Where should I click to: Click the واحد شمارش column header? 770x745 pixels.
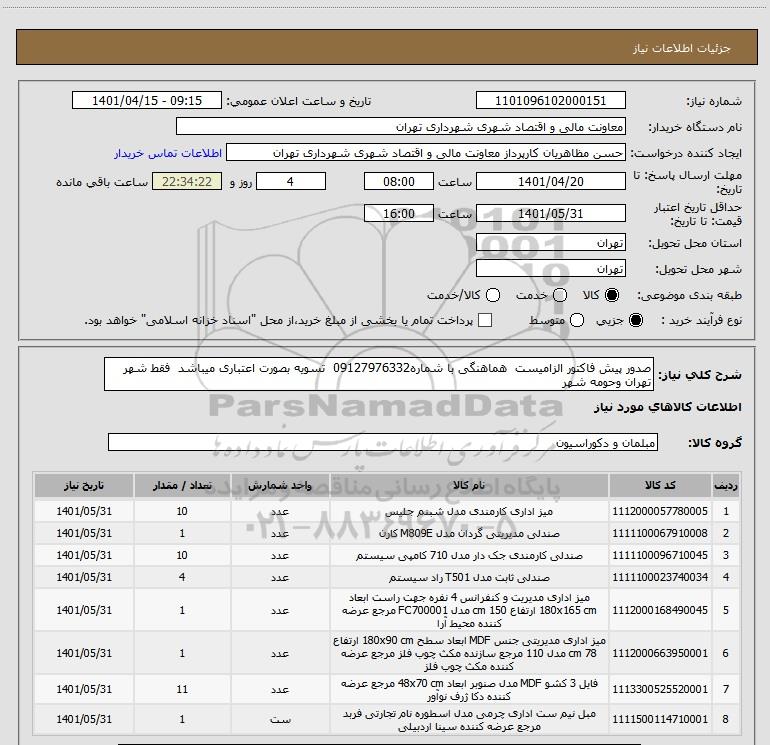click(280, 485)
